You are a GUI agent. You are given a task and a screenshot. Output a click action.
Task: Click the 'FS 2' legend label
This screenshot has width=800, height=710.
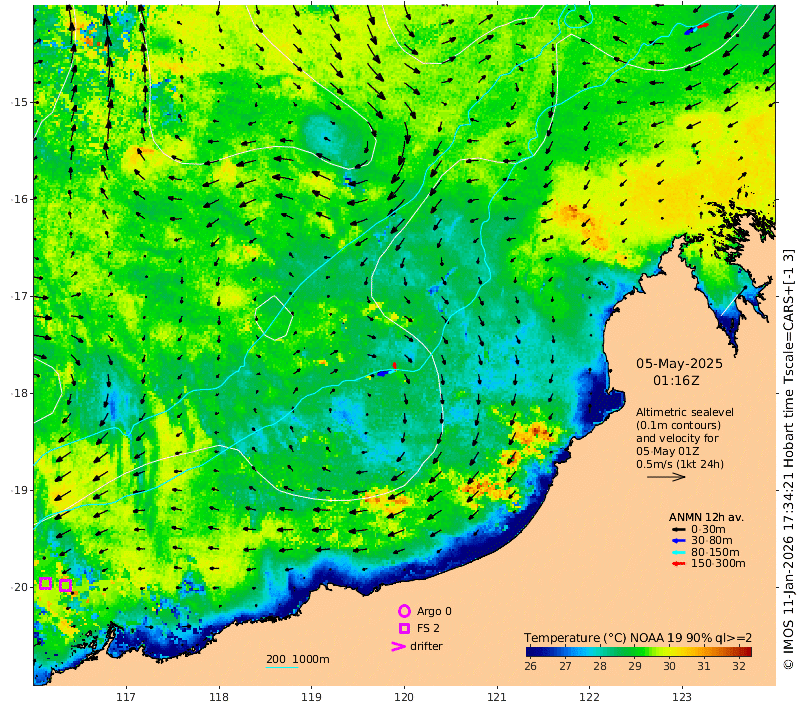click(x=428, y=628)
